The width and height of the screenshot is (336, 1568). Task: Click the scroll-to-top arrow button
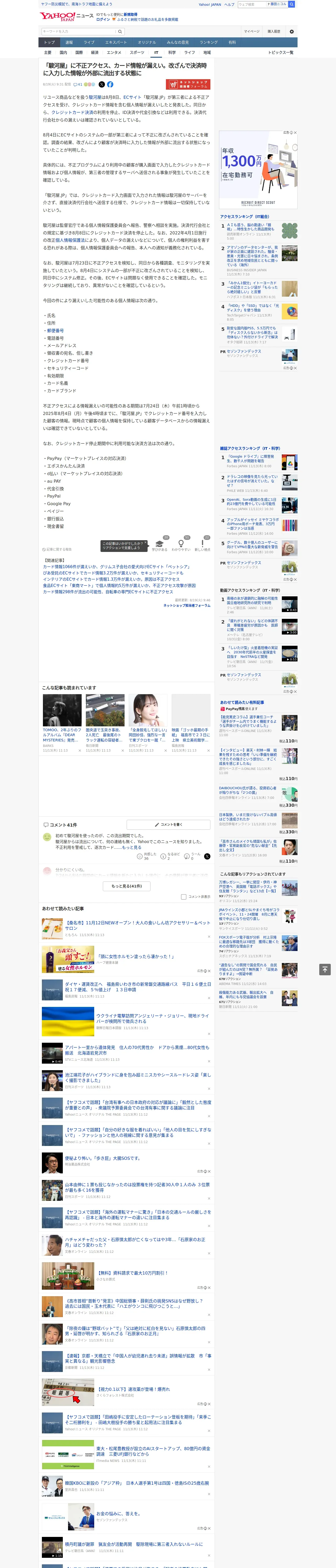(325, 970)
